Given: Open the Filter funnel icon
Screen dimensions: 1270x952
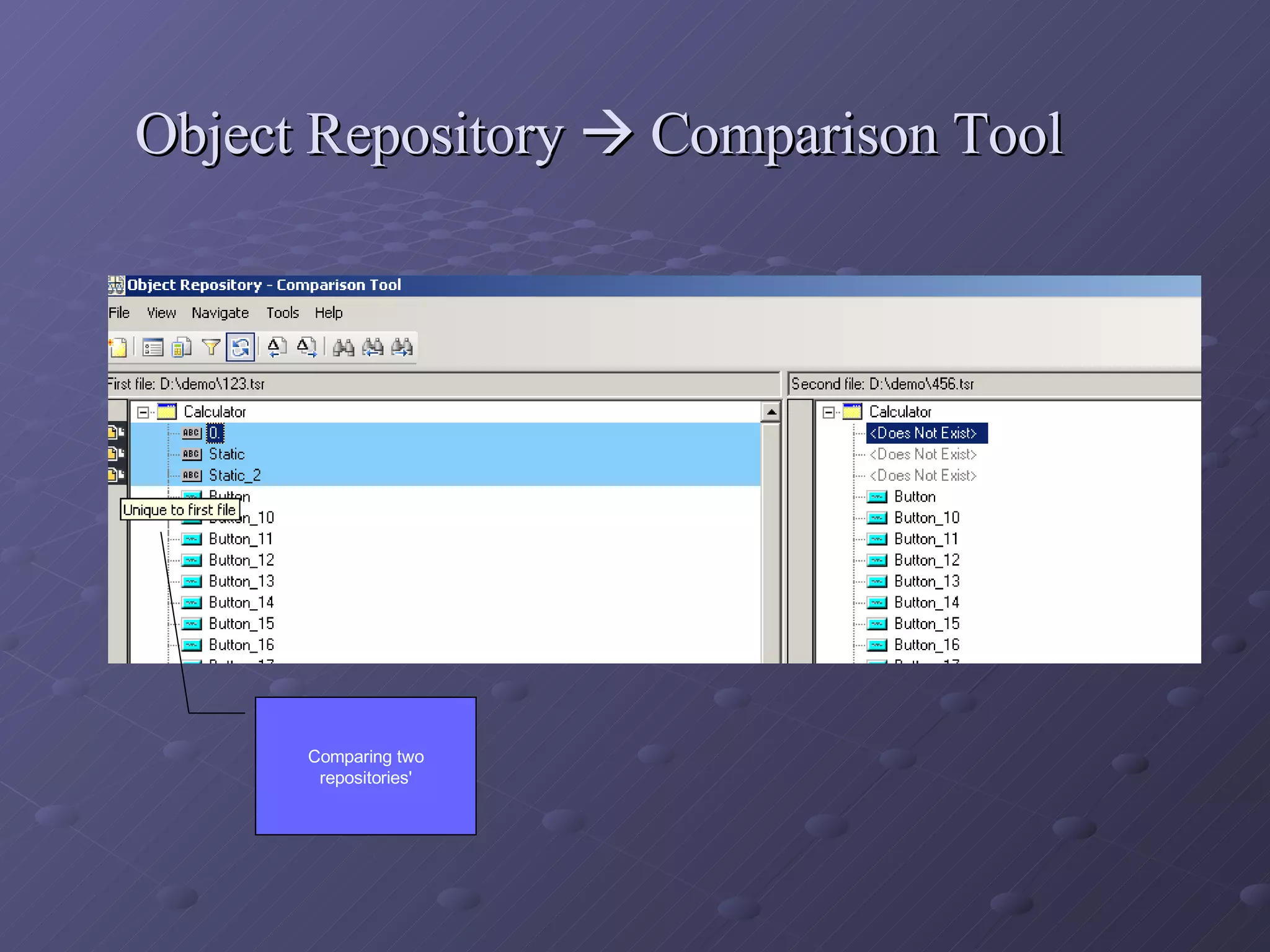Looking at the screenshot, I should pos(211,347).
